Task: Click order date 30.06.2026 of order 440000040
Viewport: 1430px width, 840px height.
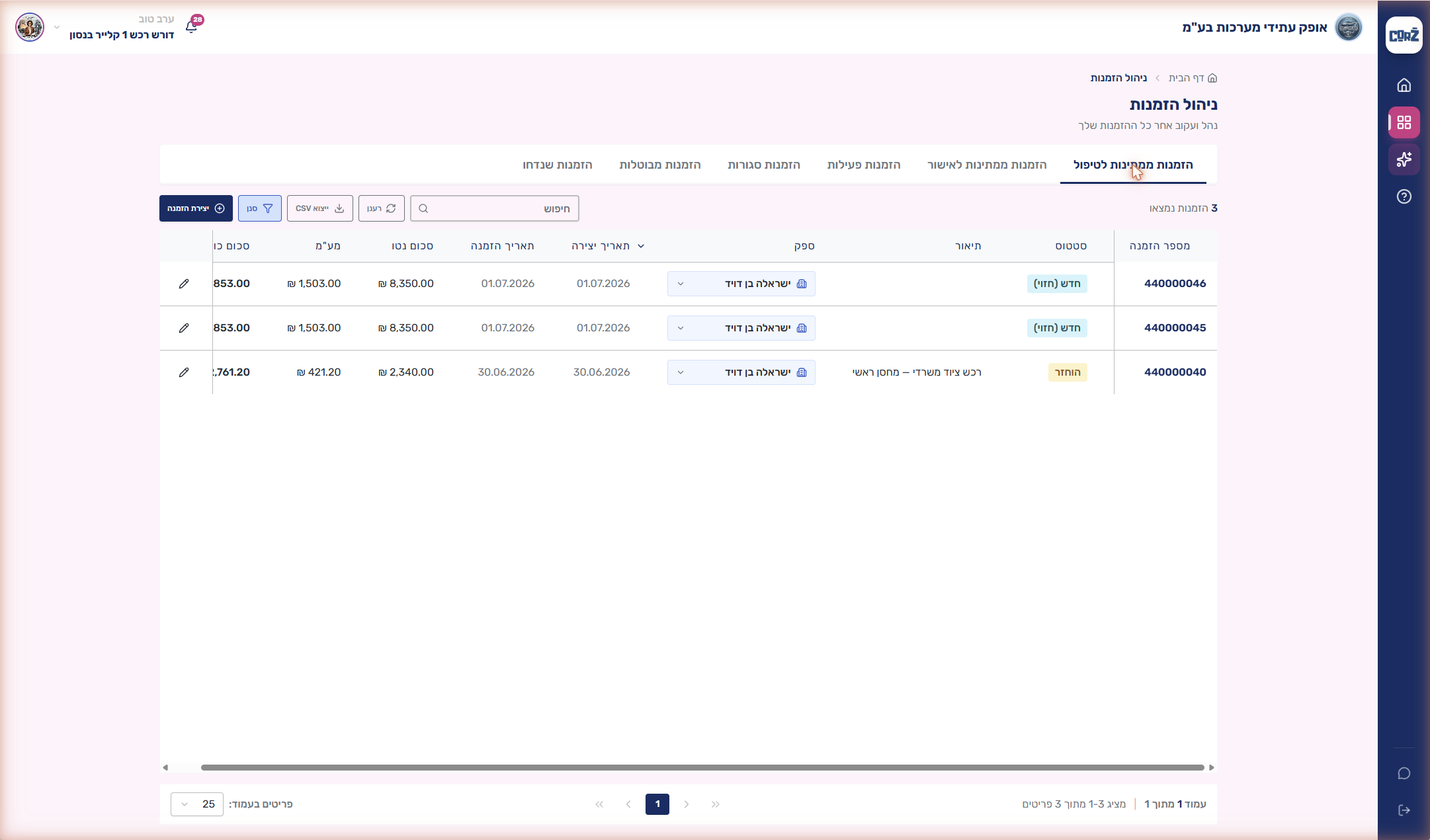Action: (506, 372)
